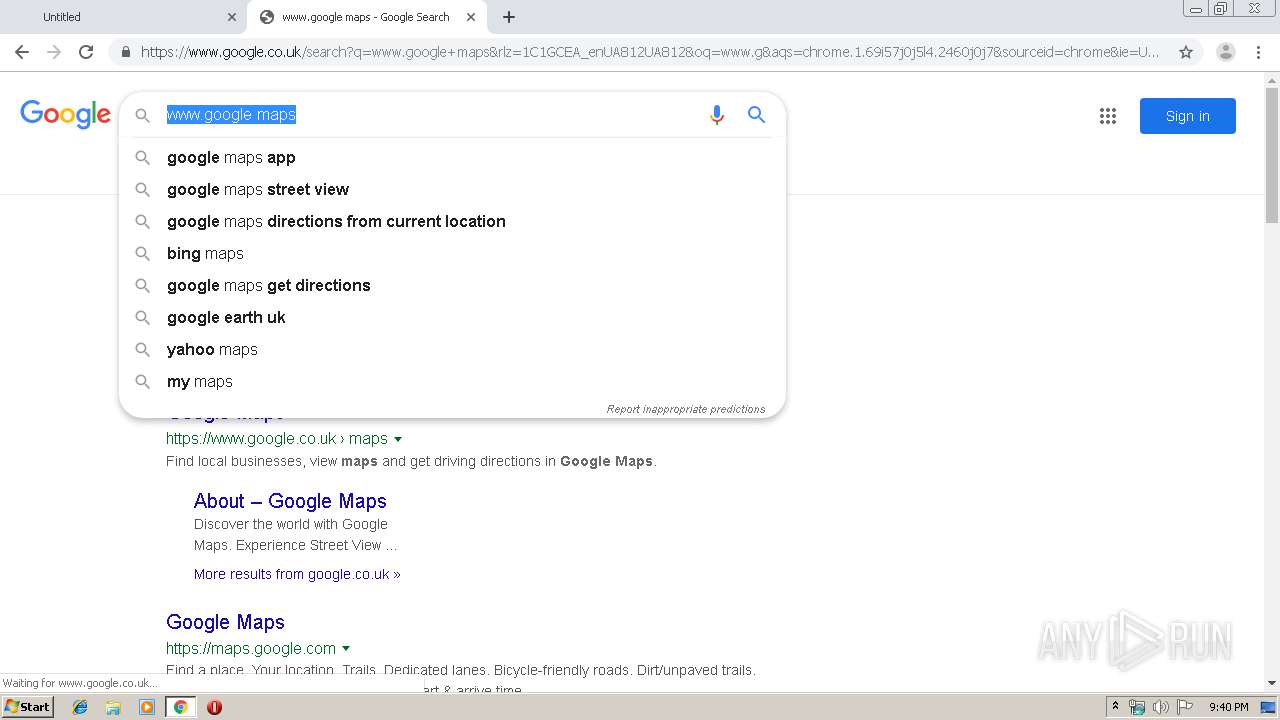
Task: Click the browser forward arrow
Action: tap(54, 52)
